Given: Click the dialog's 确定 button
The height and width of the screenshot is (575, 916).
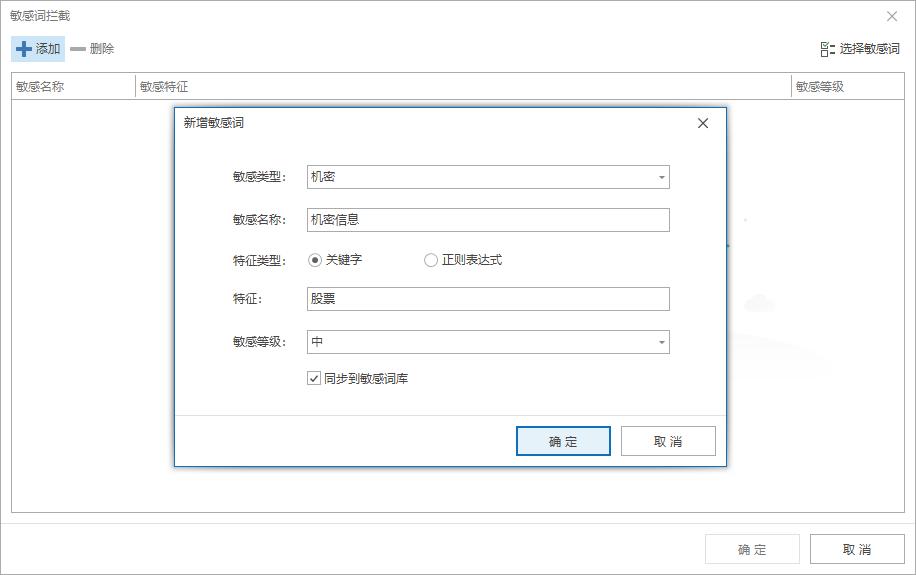Looking at the screenshot, I should coord(563,441).
